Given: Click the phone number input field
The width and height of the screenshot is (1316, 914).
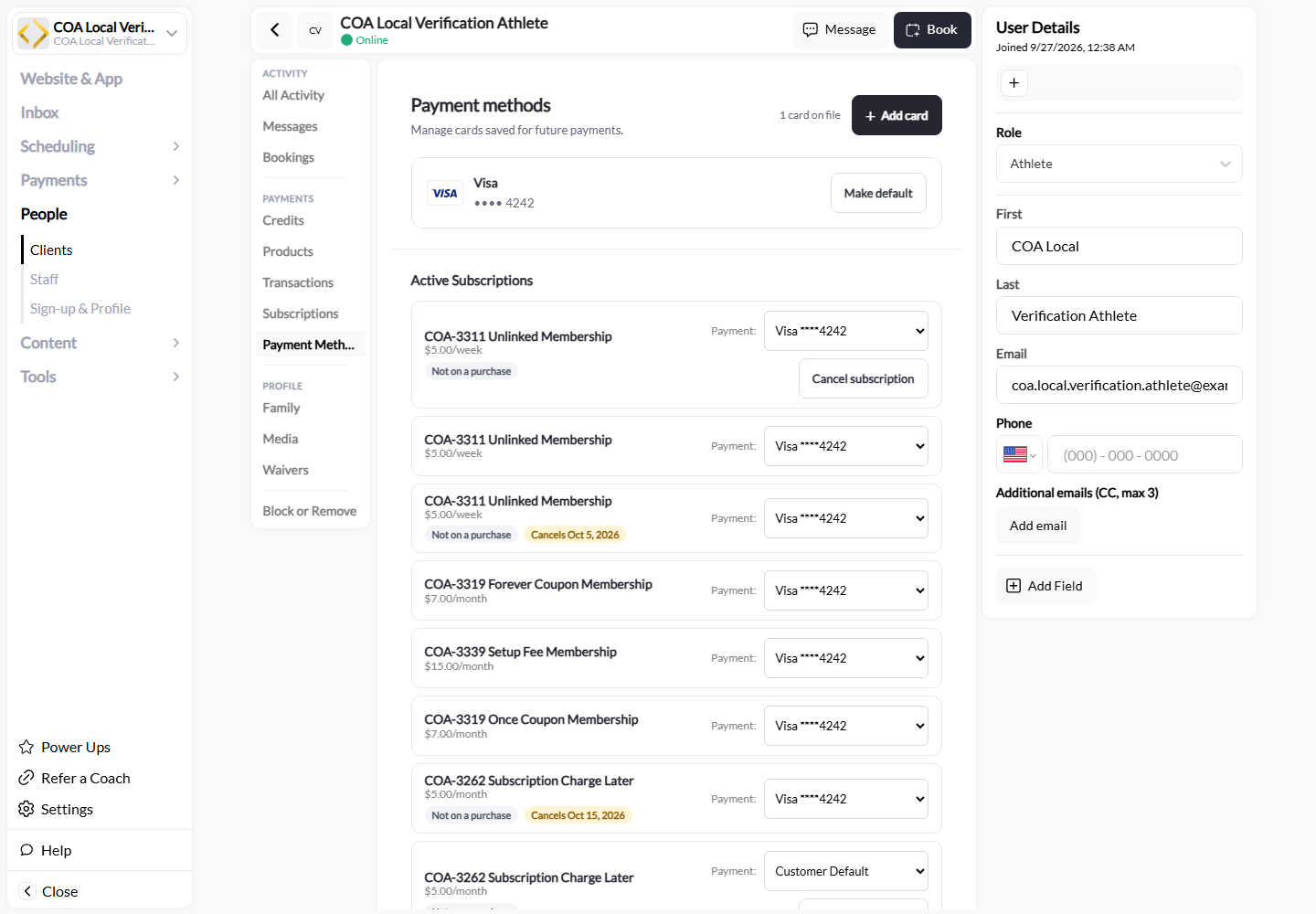Looking at the screenshot, I should click(x=1145, y=454).
